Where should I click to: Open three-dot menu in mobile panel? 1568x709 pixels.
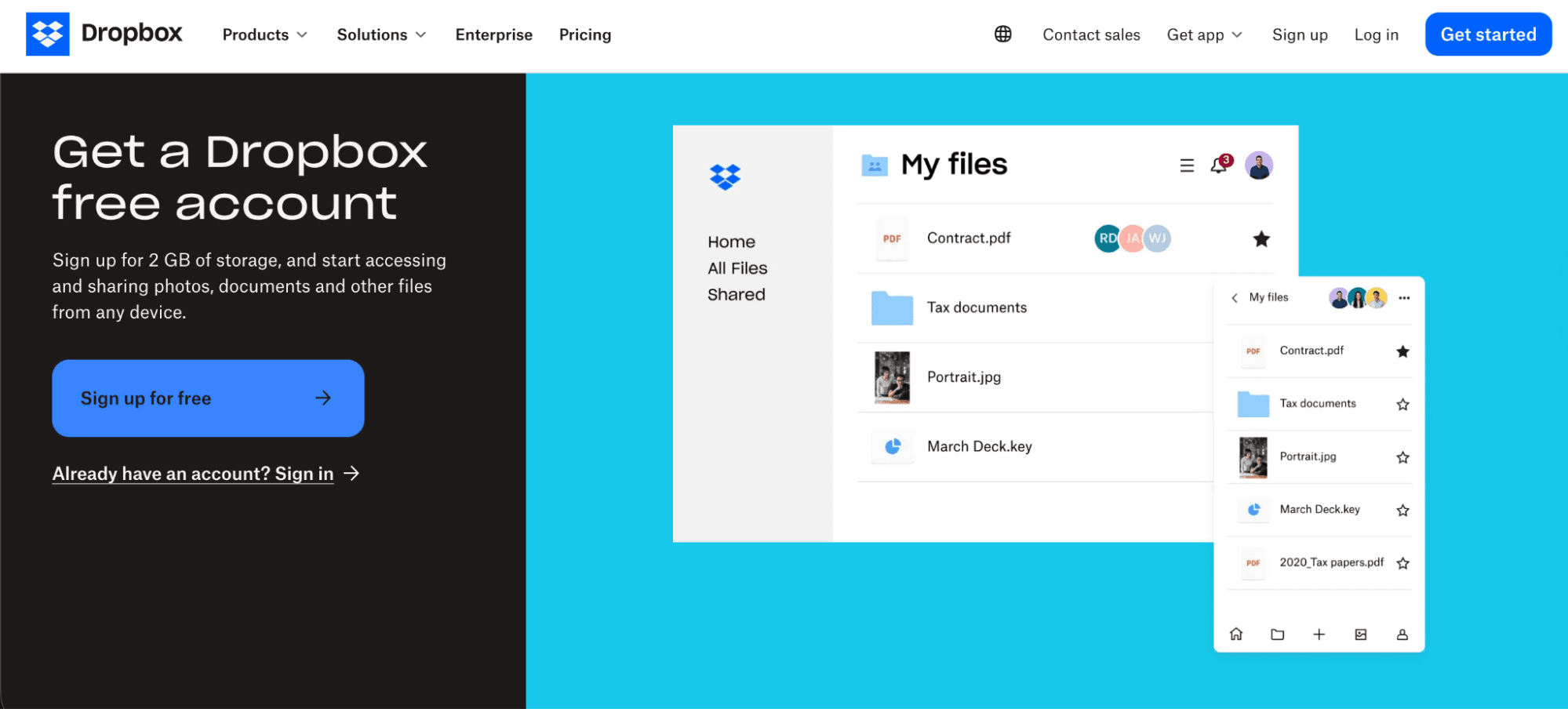1404,298
